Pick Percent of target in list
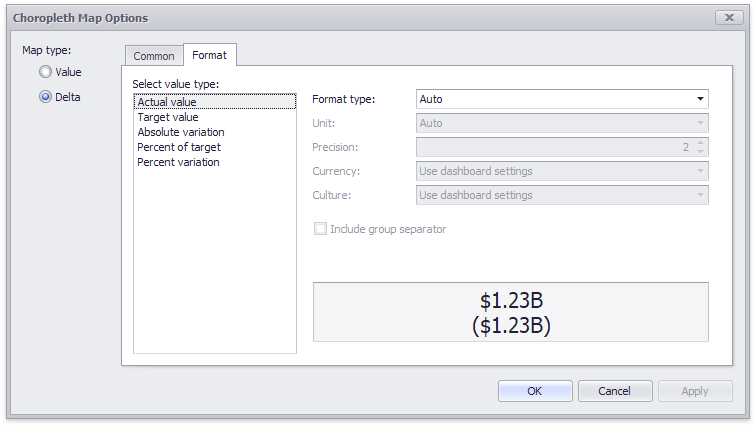The image size is (756, 427). coord(178,147)
